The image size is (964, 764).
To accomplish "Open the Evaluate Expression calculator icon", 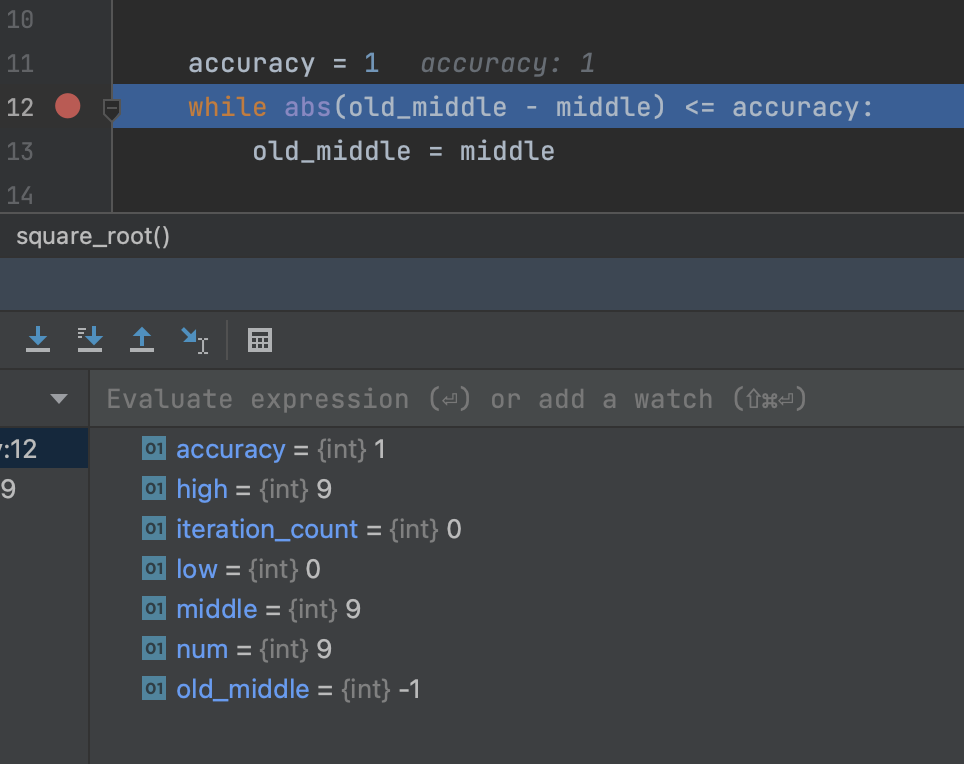I will tap(260, 340).
